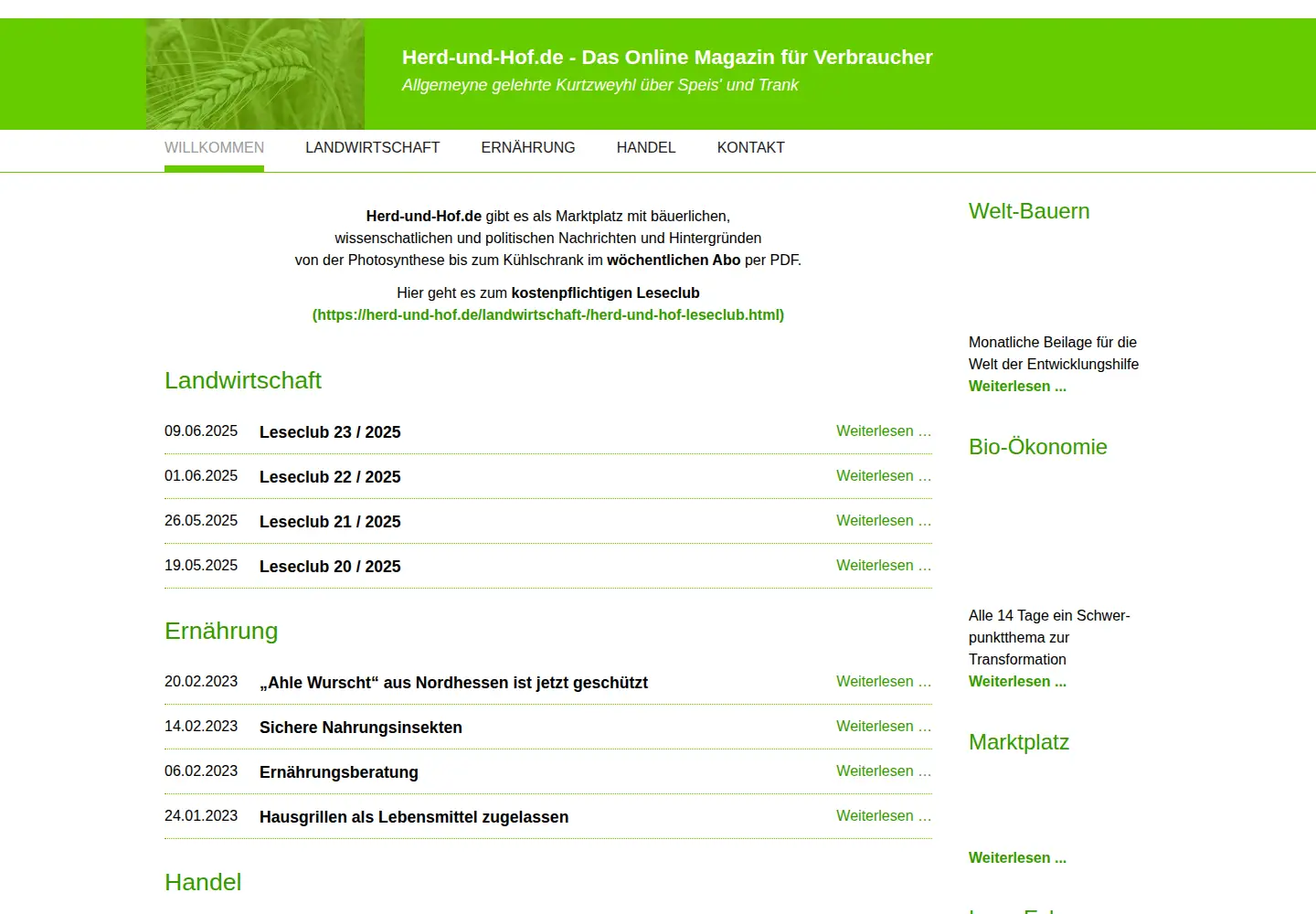Click Weiterlesen for Leseclub 22 / 2025
Screen dimensions: 1316x914
(x=884, y=476)
